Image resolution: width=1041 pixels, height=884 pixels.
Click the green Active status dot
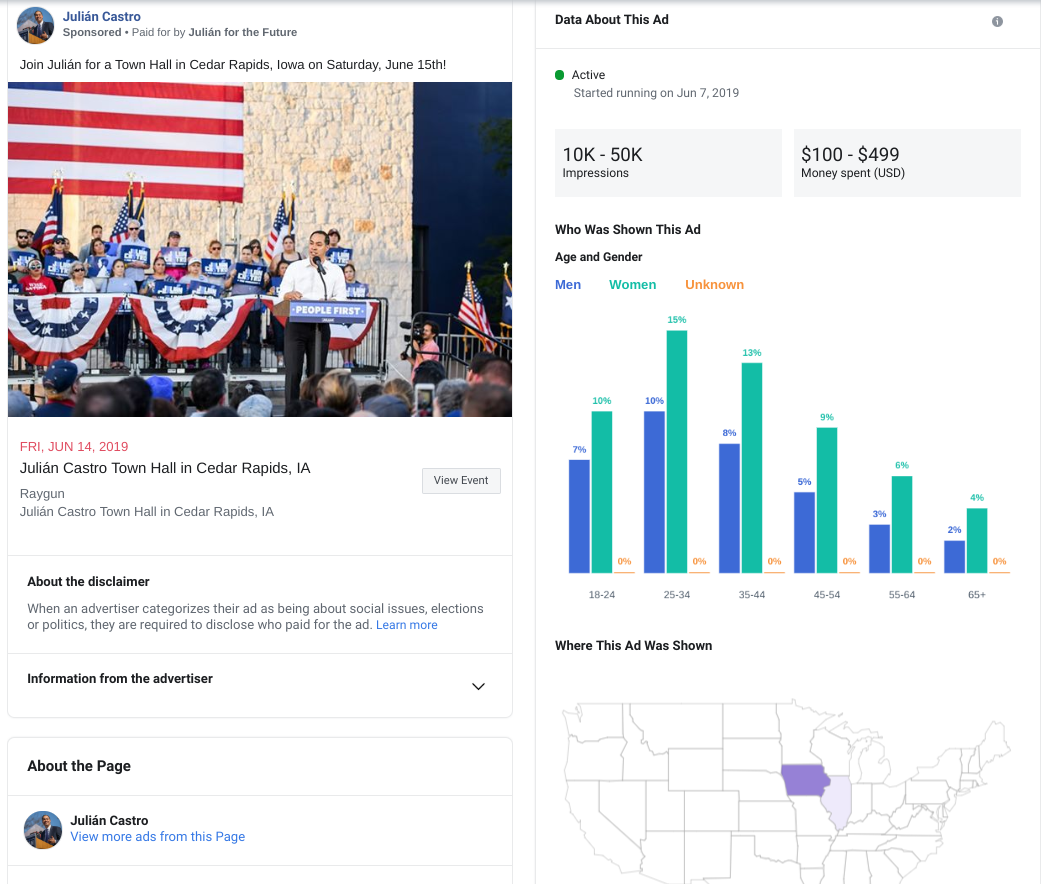(x=559, y=75)
